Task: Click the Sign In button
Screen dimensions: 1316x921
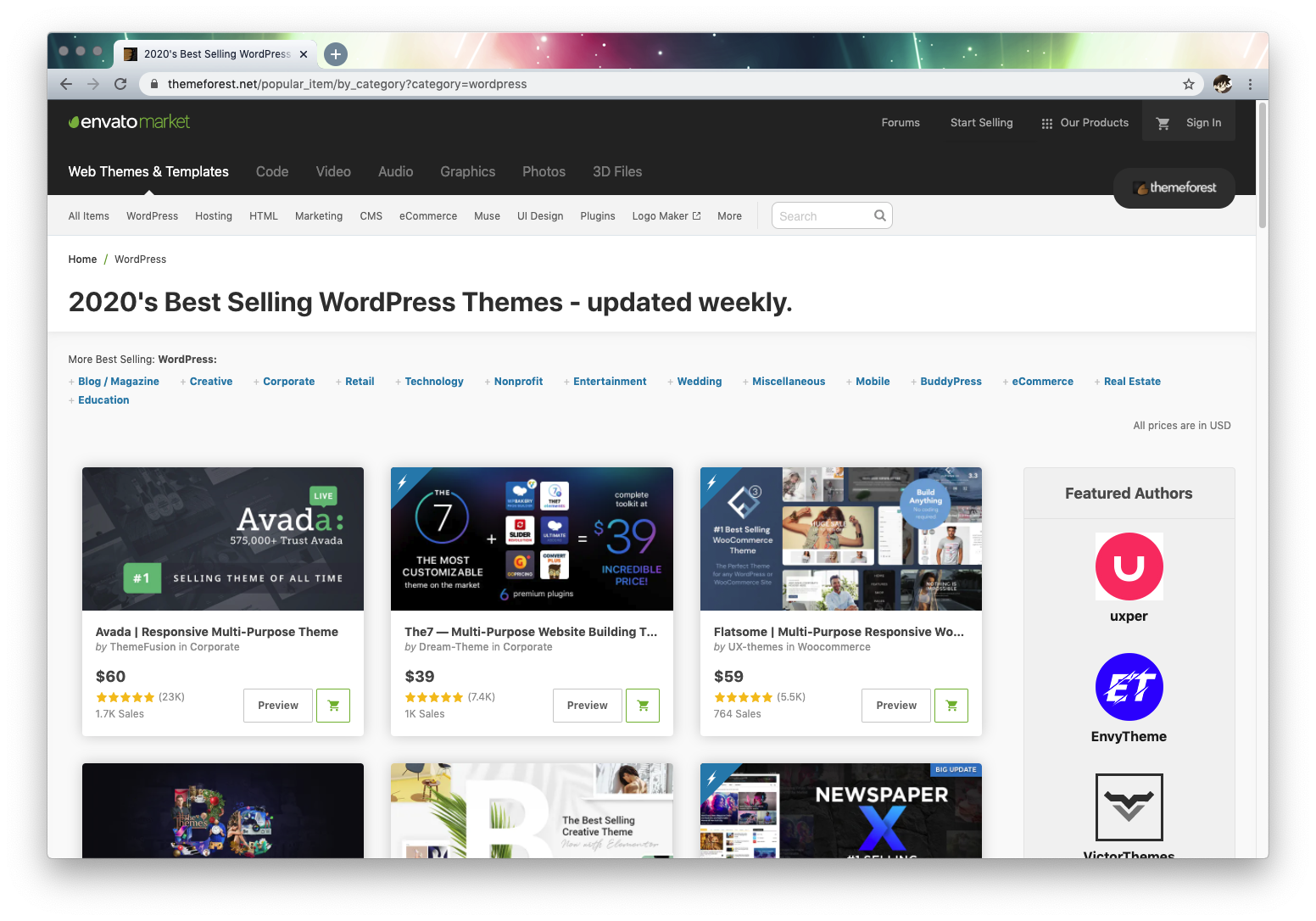Action: 1203,123
